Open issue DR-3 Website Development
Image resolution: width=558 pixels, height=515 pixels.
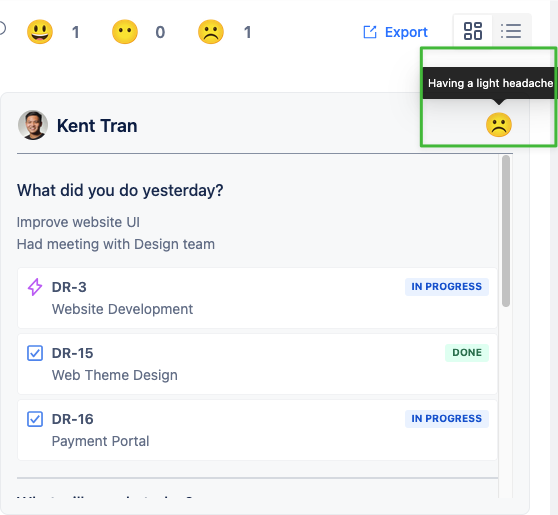coord(257,298)
